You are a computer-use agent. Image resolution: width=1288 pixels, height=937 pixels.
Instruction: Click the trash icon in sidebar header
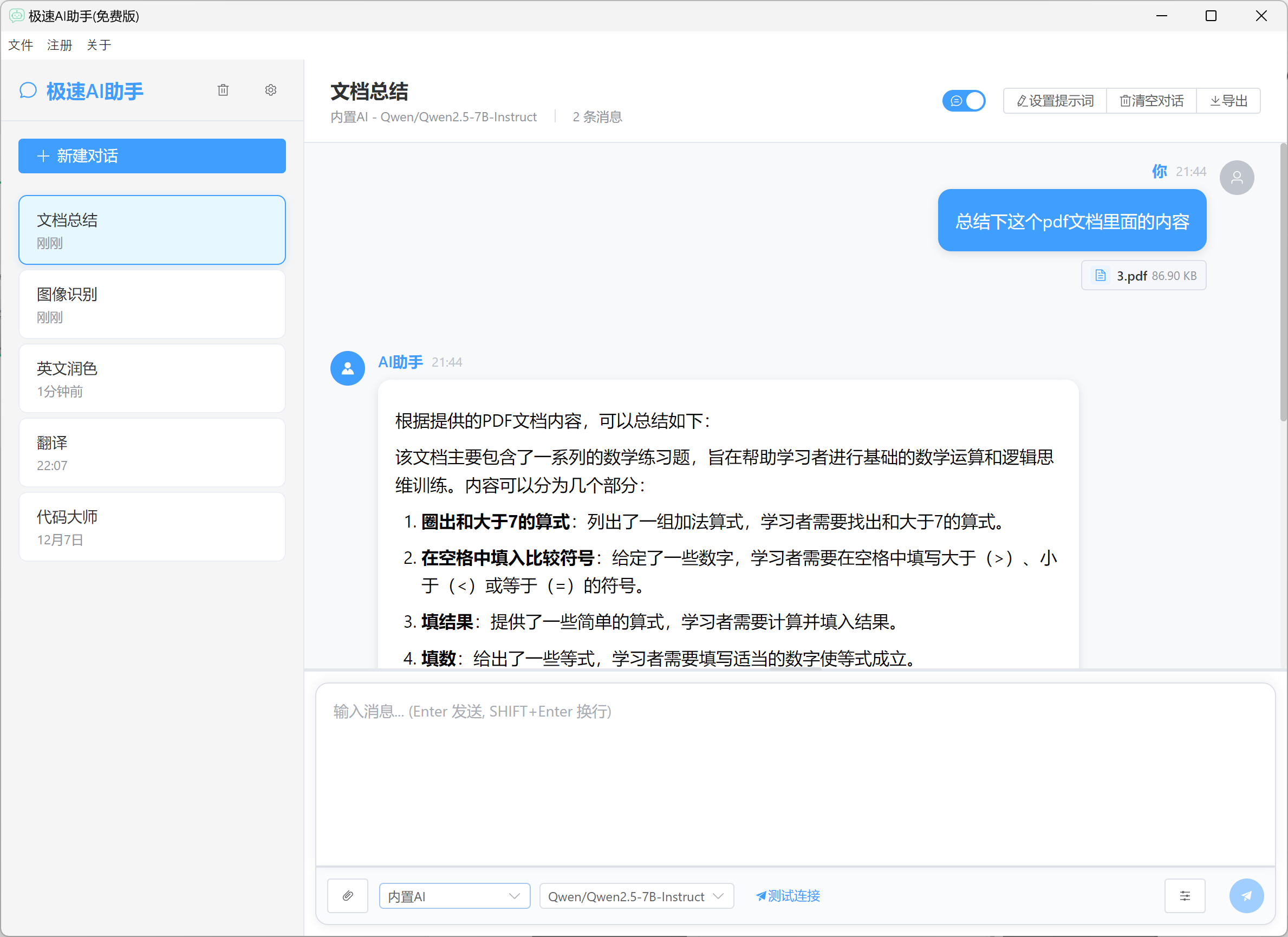coord(223,90)
